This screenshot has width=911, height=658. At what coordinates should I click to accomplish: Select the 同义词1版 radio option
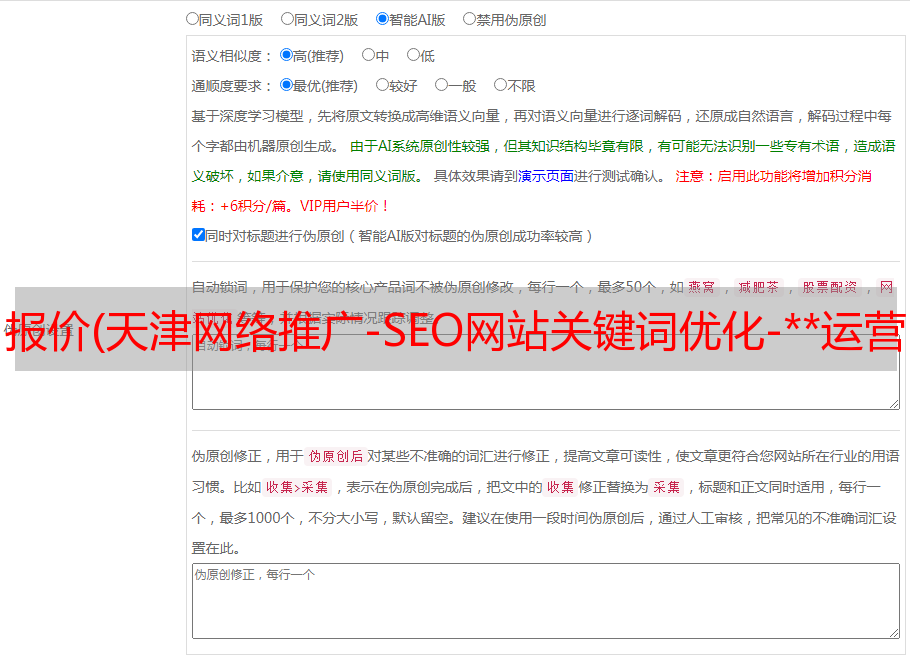click(193, 18)
